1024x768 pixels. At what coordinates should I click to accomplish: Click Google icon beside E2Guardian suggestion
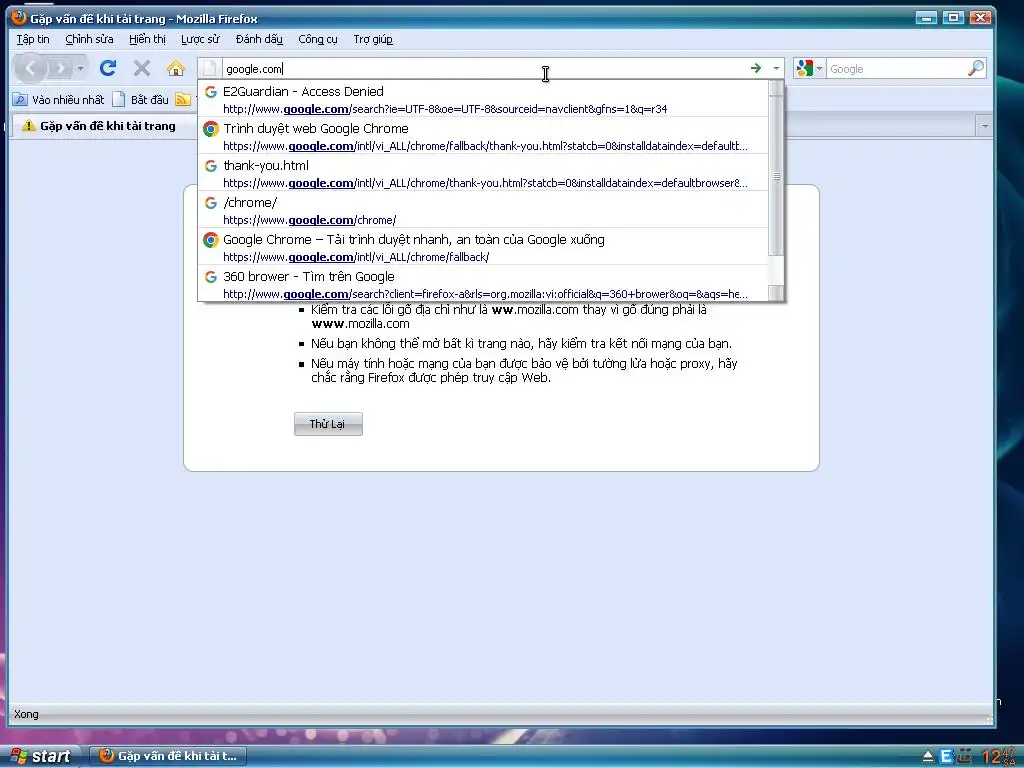coord(210,92)
